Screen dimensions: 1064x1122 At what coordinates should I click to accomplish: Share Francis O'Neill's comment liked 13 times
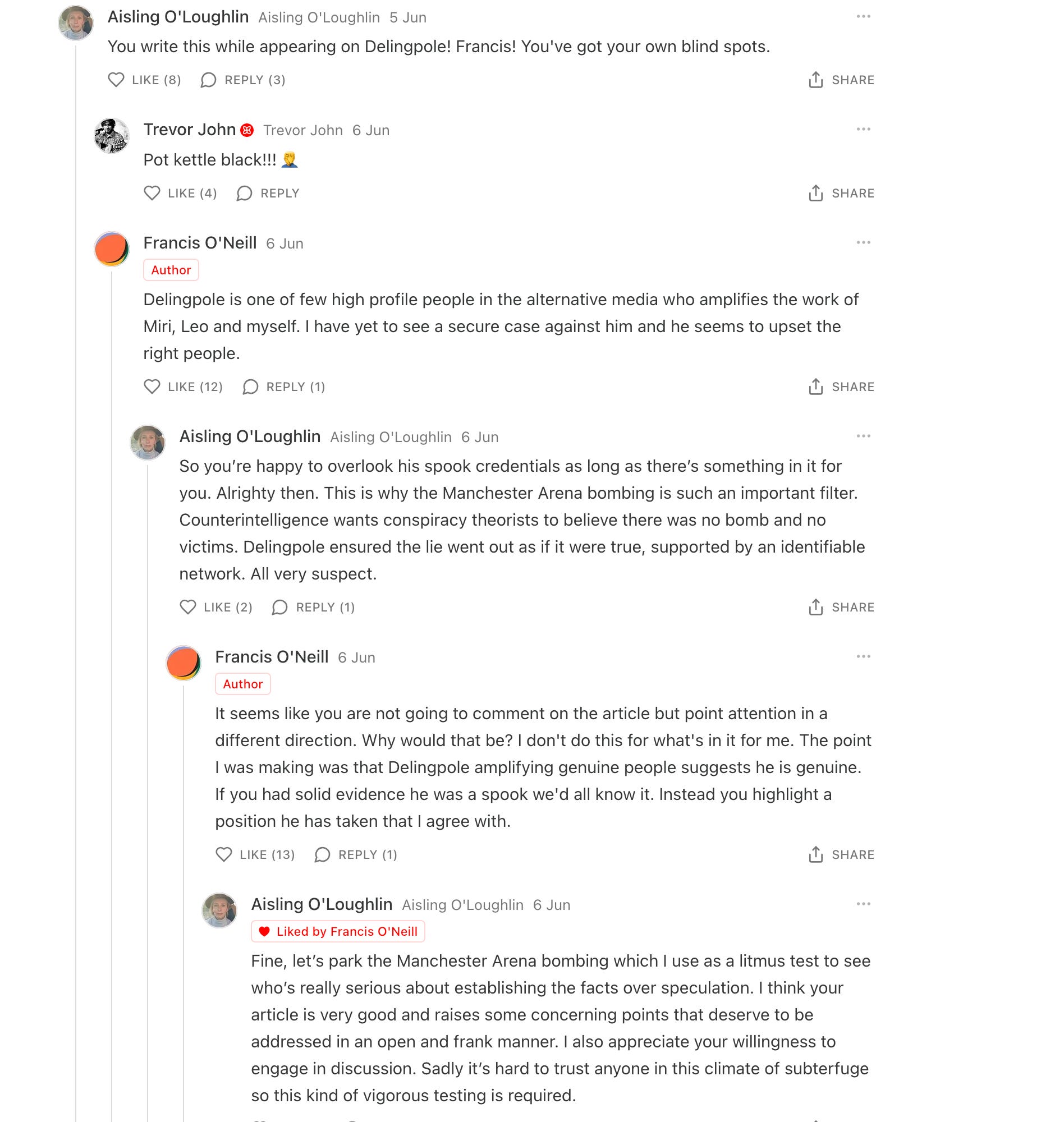click(x=841, y=854)
